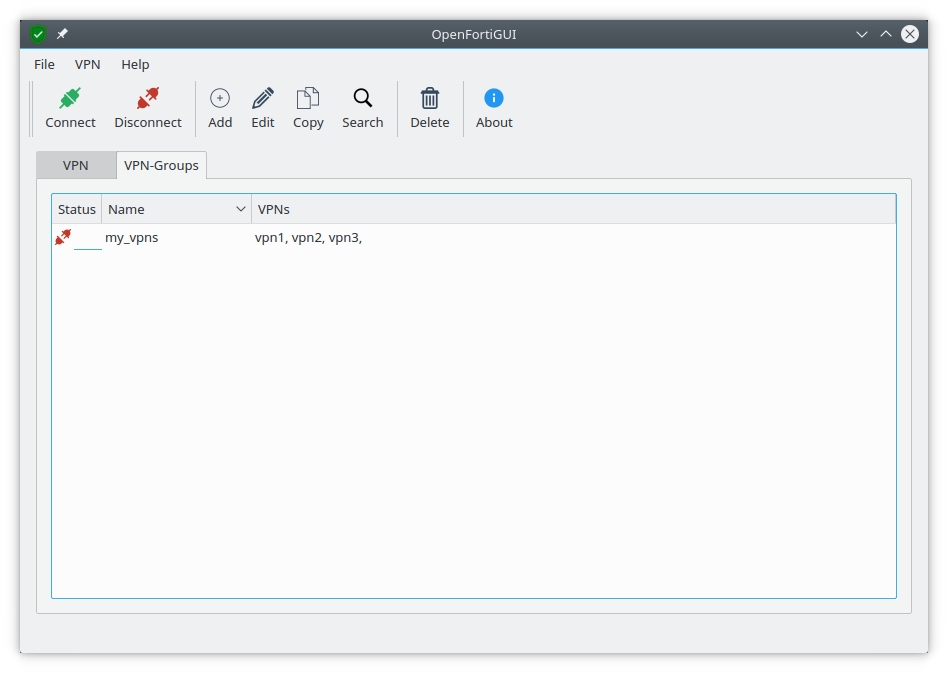Delete entry with the trash icon
The height and width of the screenshot is (673, 948).
(430, 98)
